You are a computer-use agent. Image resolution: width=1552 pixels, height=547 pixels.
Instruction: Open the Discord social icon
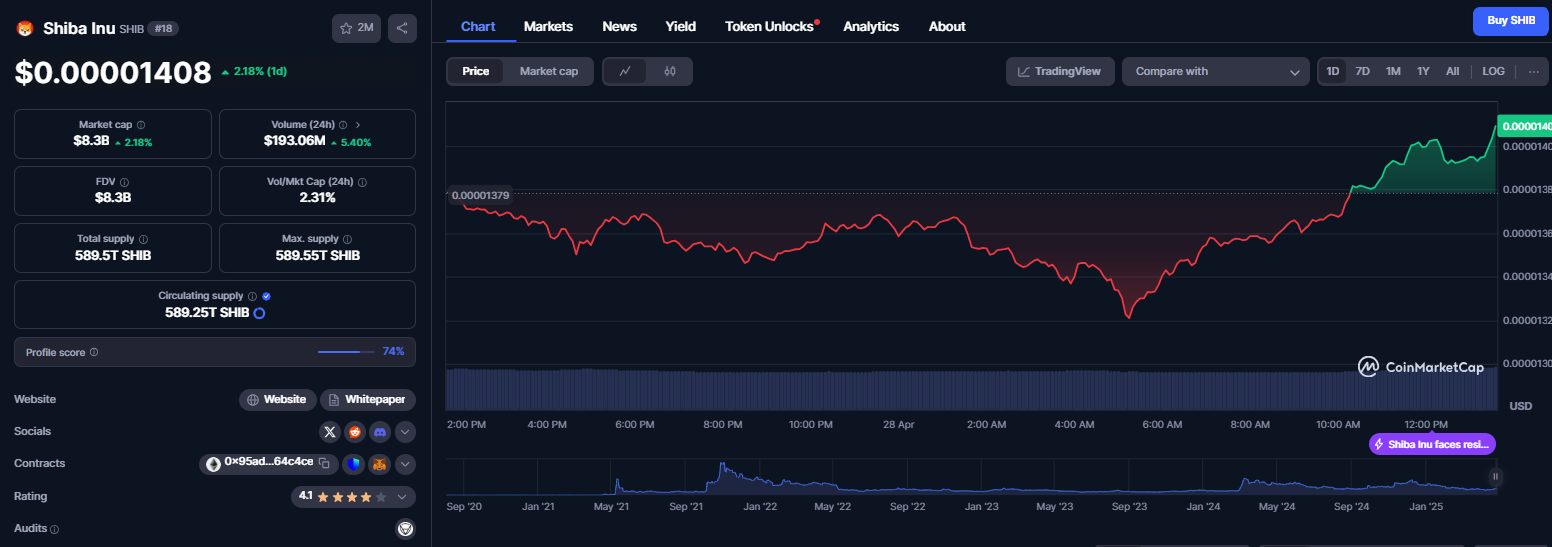tap(380, 432)
